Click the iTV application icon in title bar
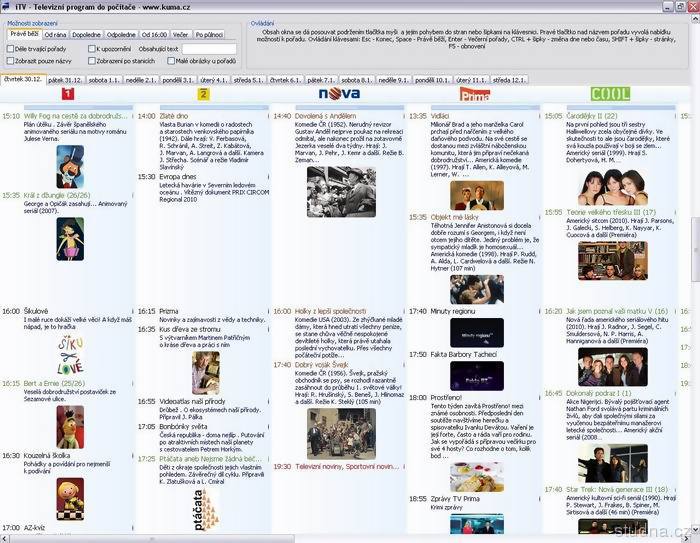Screen dimensions: 700x543 pos(6,6)
